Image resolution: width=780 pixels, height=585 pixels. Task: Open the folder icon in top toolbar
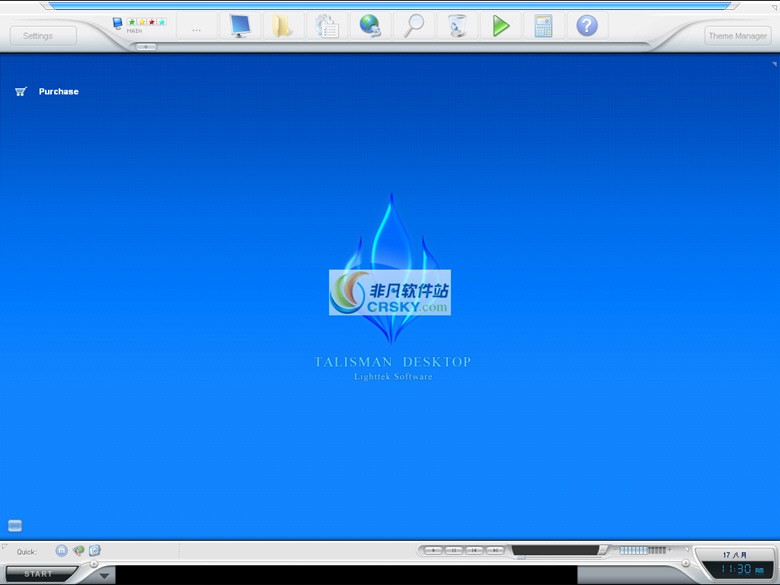[283, 25]
